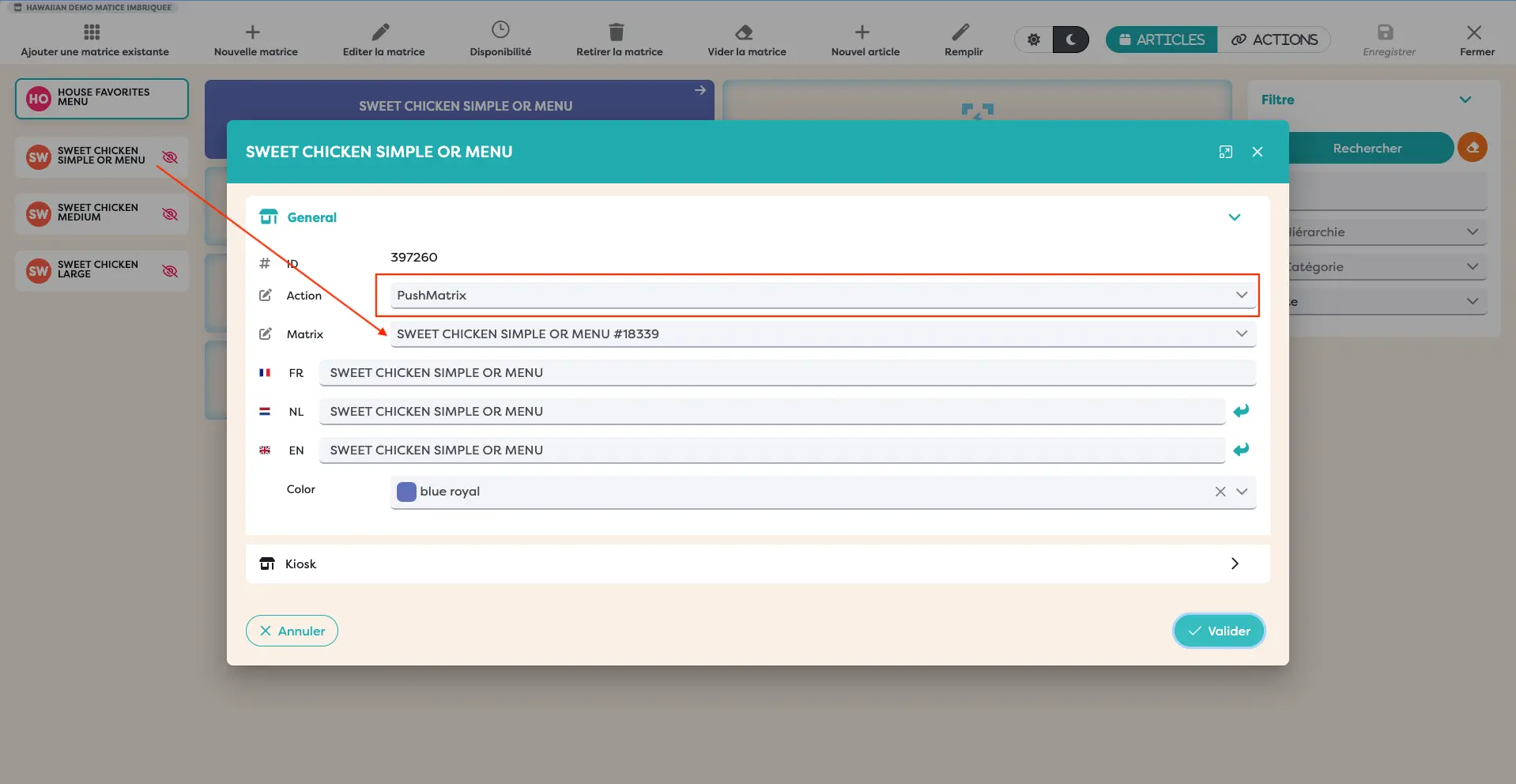
Task: Click the General section store icon
Action: pyautogui.click(x=269, y=217)
